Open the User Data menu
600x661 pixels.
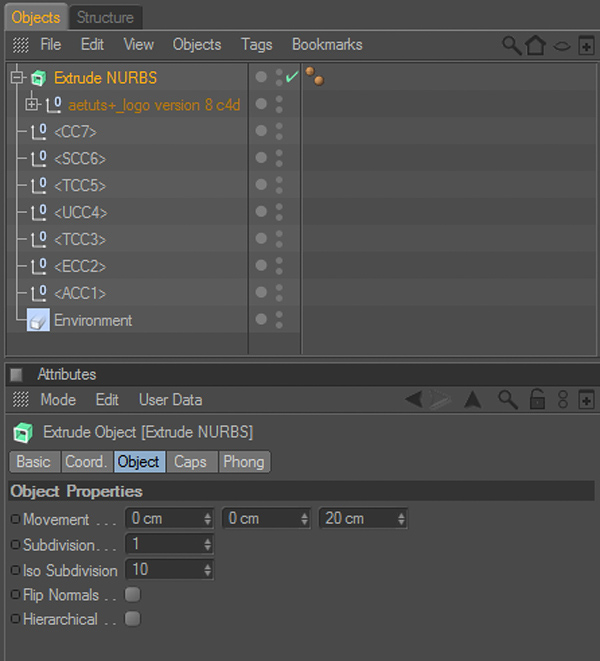tap(170, 400)
